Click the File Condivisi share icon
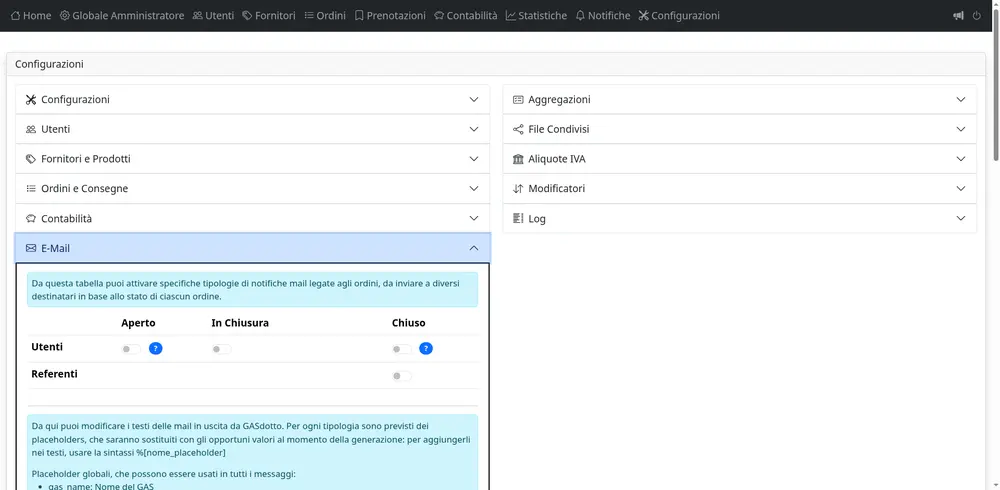The width and height of the screenshot is (1000, 490). 518,129
